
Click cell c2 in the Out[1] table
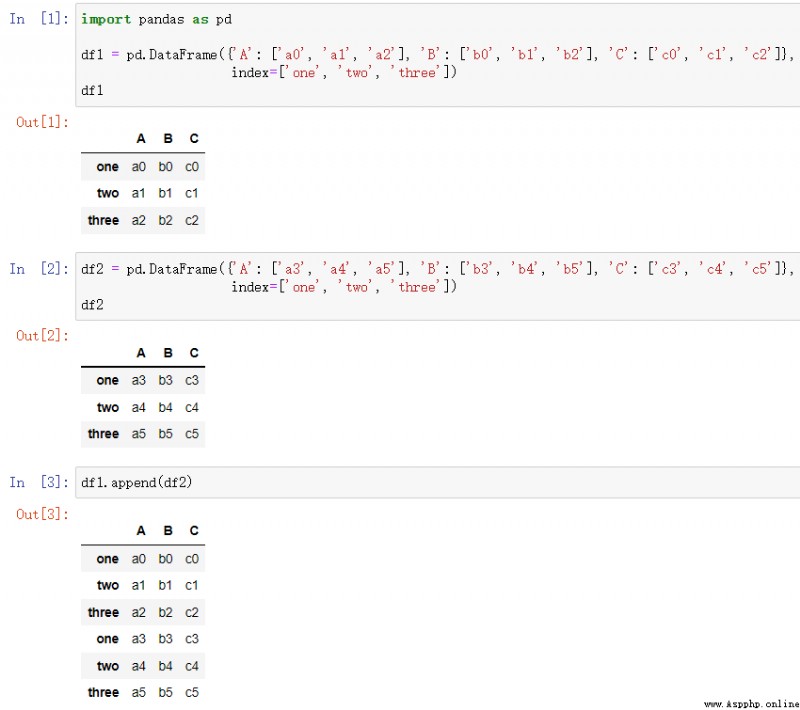(x=191, y=220)
